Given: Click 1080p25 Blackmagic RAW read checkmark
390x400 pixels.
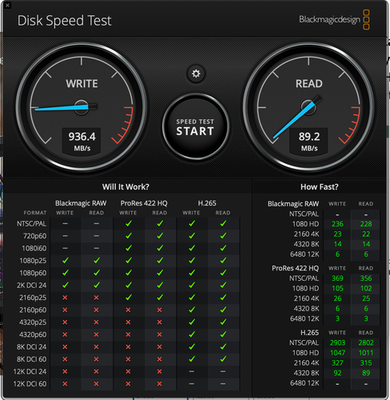Looking at the screenshot, I should click(97, 260).
